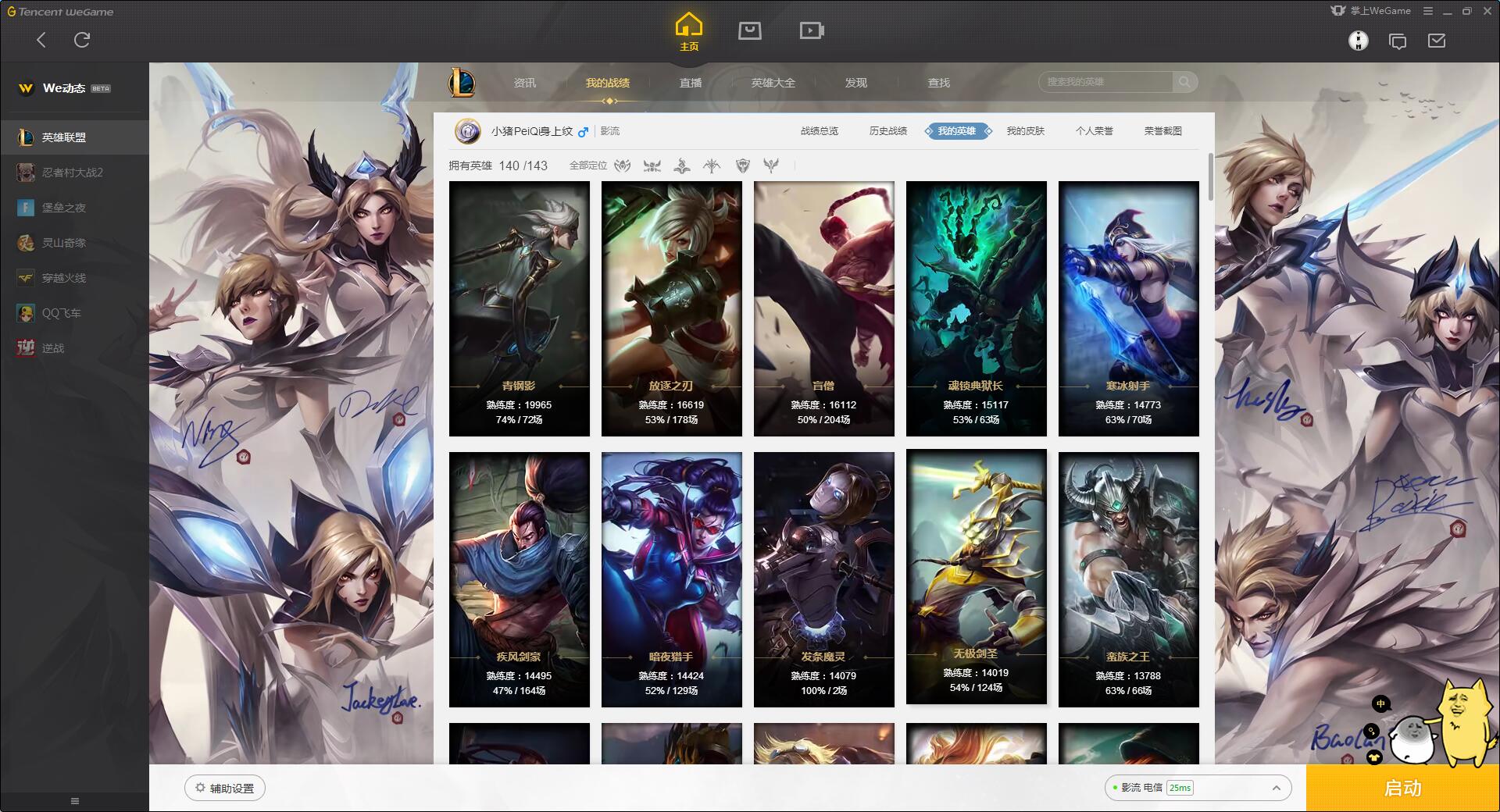This screenshot has width=1500, height=812.
Task: Expand the 影流 电信 server dropdown
Action: [x=1198, y=788]
